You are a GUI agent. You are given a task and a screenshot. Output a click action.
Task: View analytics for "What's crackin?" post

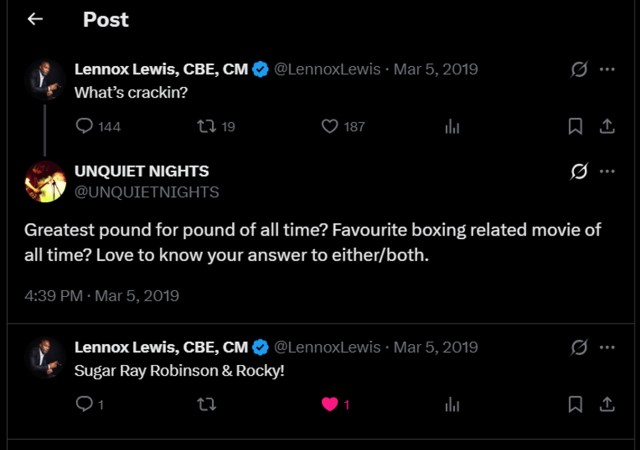(x=452, y=126)
